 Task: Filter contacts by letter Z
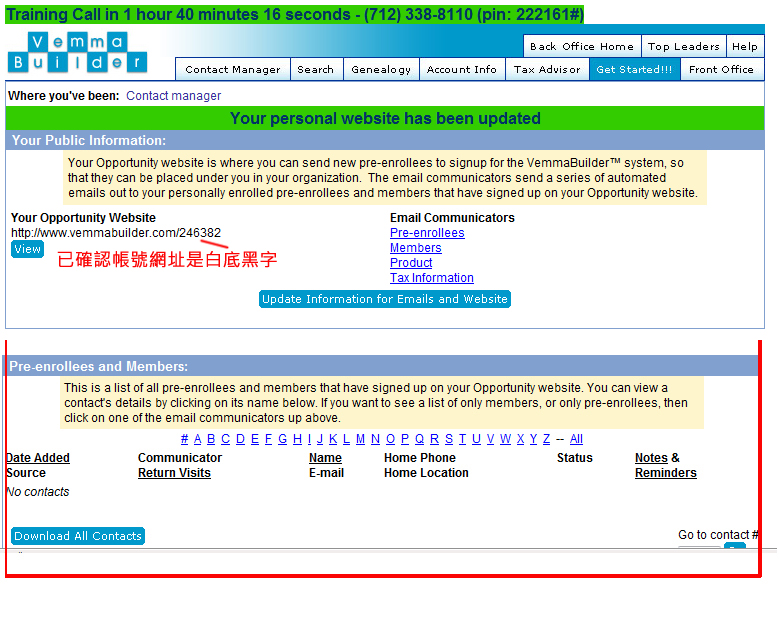point(546,439)
